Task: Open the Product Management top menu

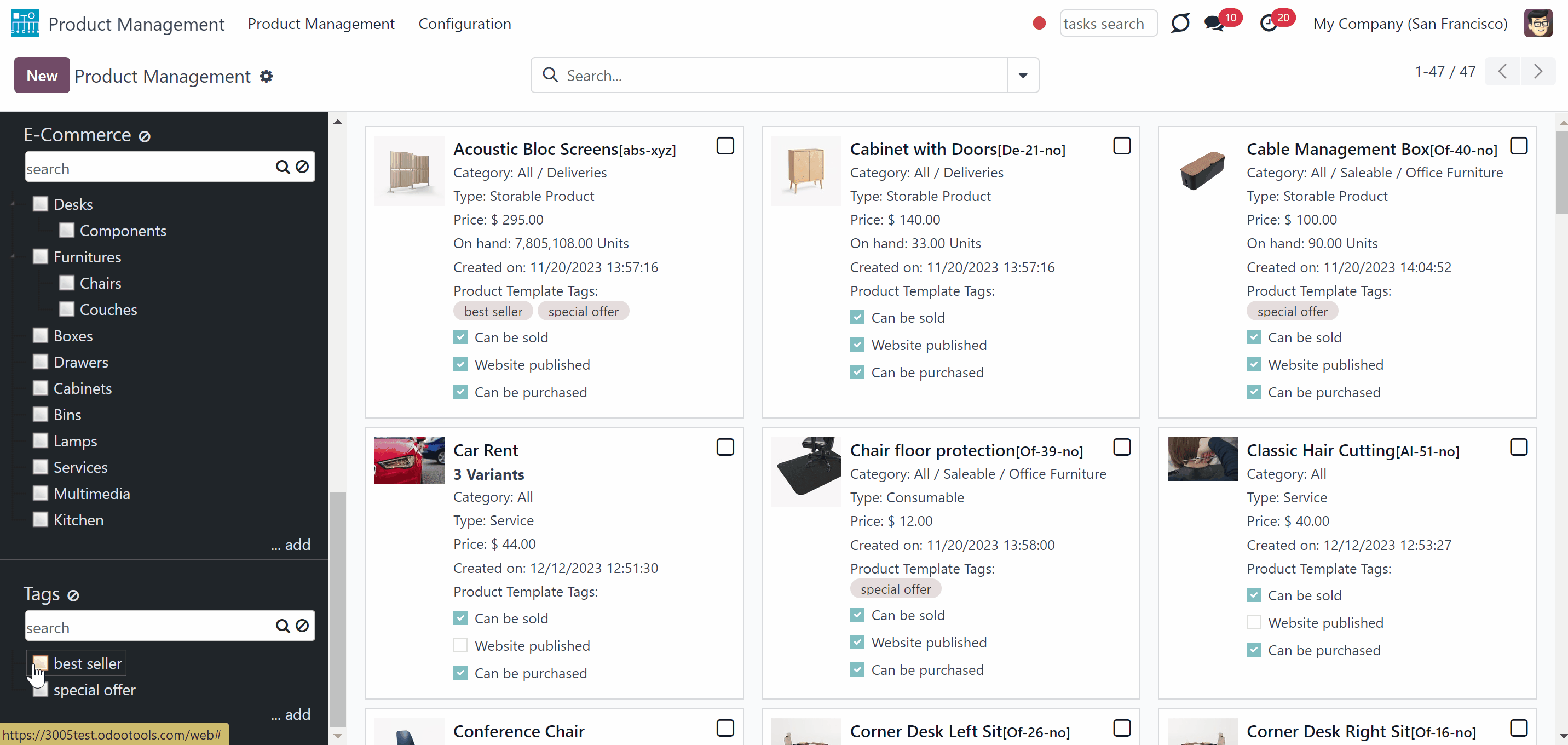Action: tap(321, 24)
